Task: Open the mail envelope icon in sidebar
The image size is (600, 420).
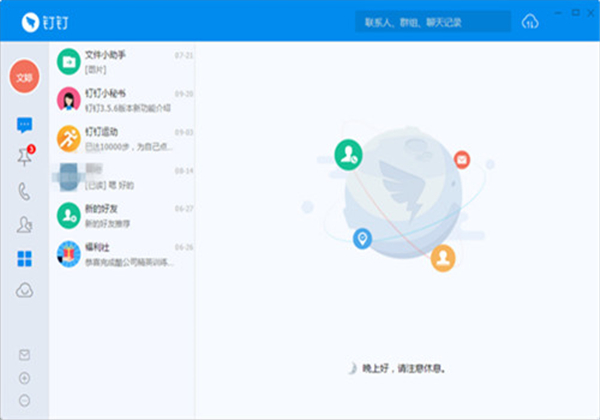Action: 24,355
